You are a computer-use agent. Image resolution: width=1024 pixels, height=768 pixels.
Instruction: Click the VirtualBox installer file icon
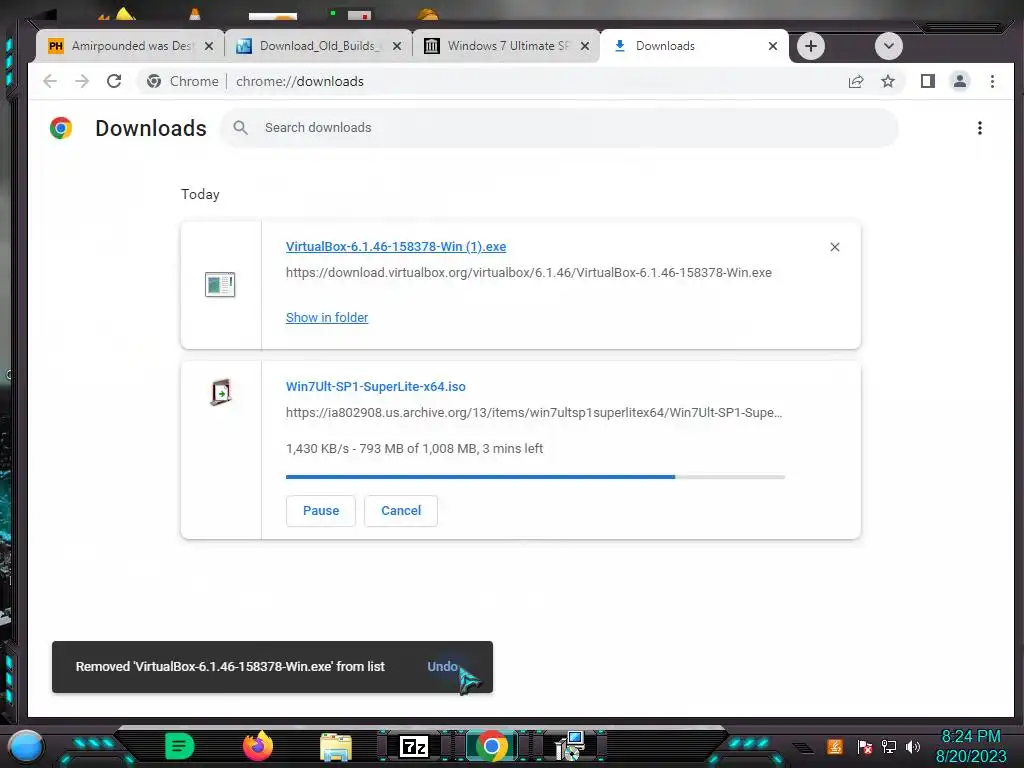pyautogui.click(x=220, y=285)
